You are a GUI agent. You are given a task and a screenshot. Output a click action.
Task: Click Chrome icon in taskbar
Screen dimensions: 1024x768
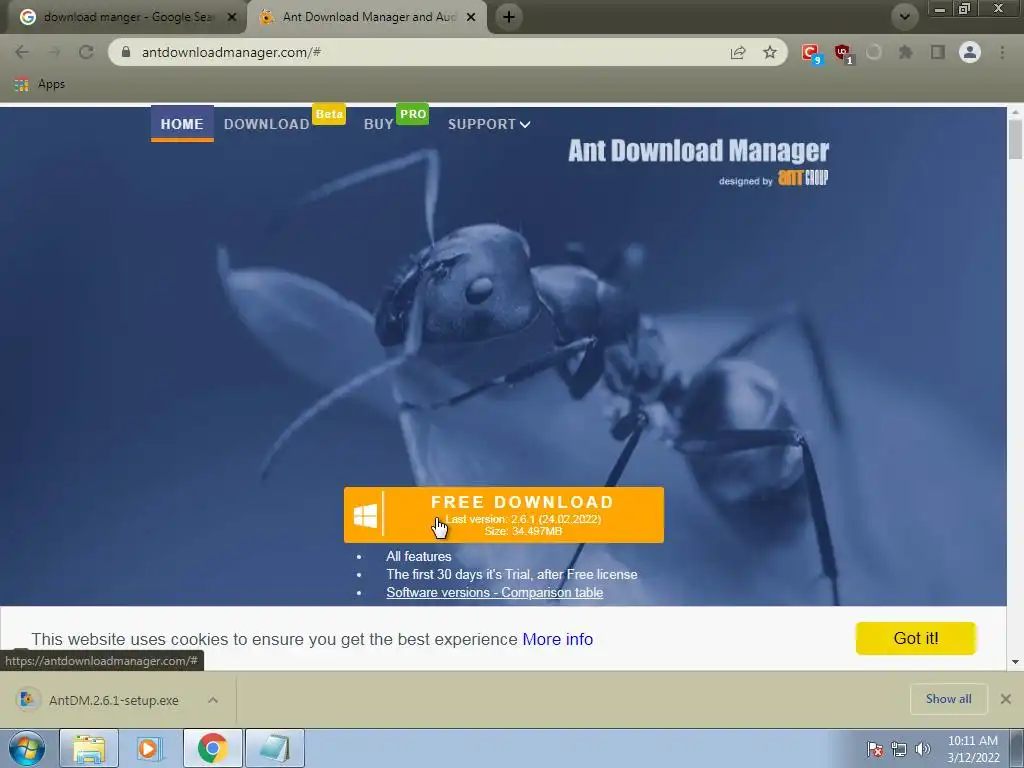point(212,748)
